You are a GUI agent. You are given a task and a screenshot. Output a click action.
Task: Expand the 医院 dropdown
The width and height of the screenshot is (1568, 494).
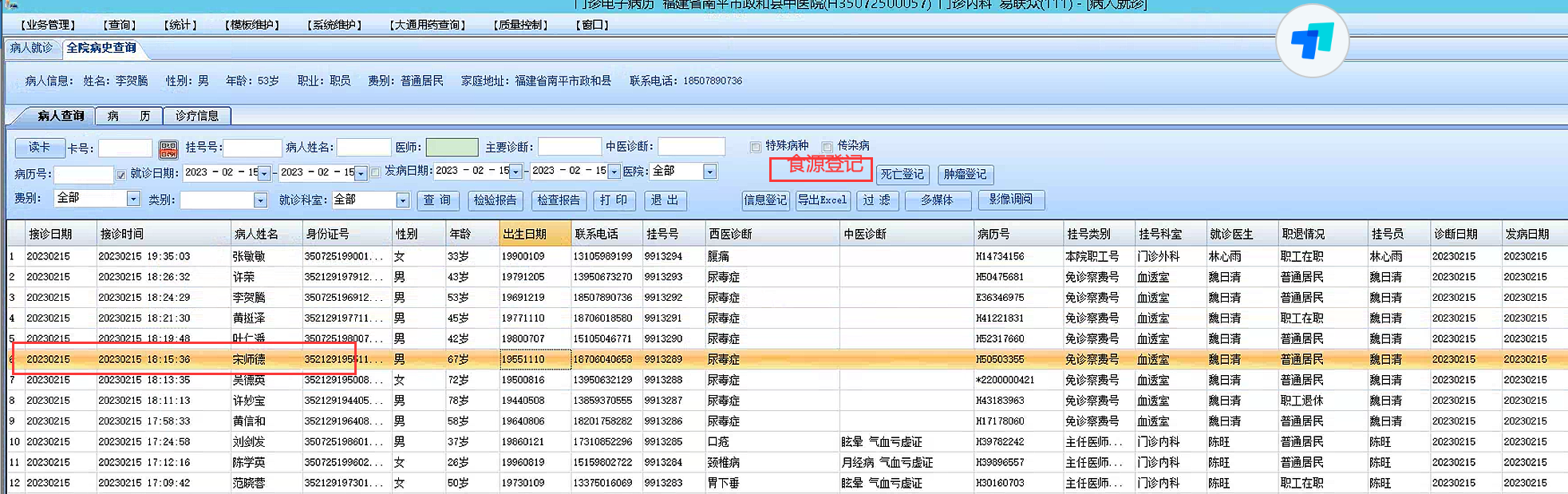[x=709, y=172]
